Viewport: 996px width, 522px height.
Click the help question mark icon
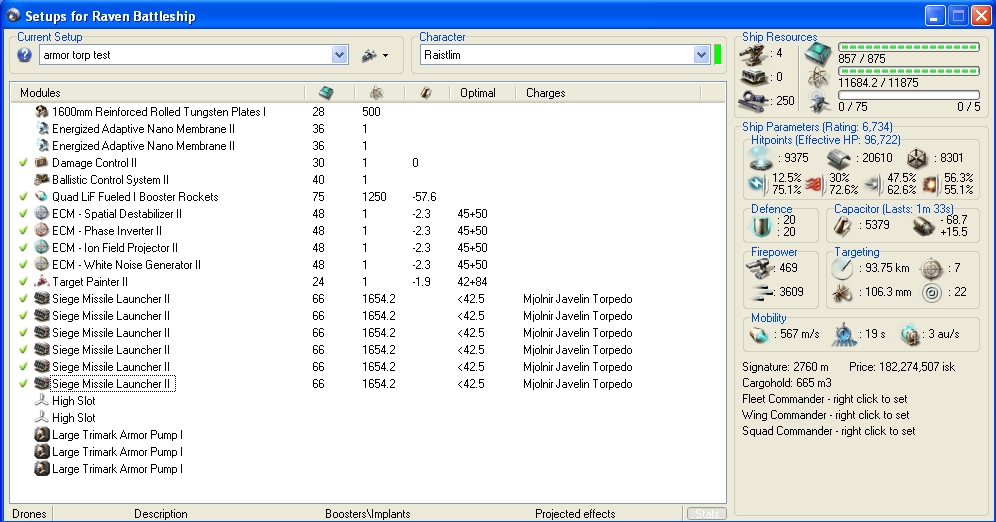point(25,55)
